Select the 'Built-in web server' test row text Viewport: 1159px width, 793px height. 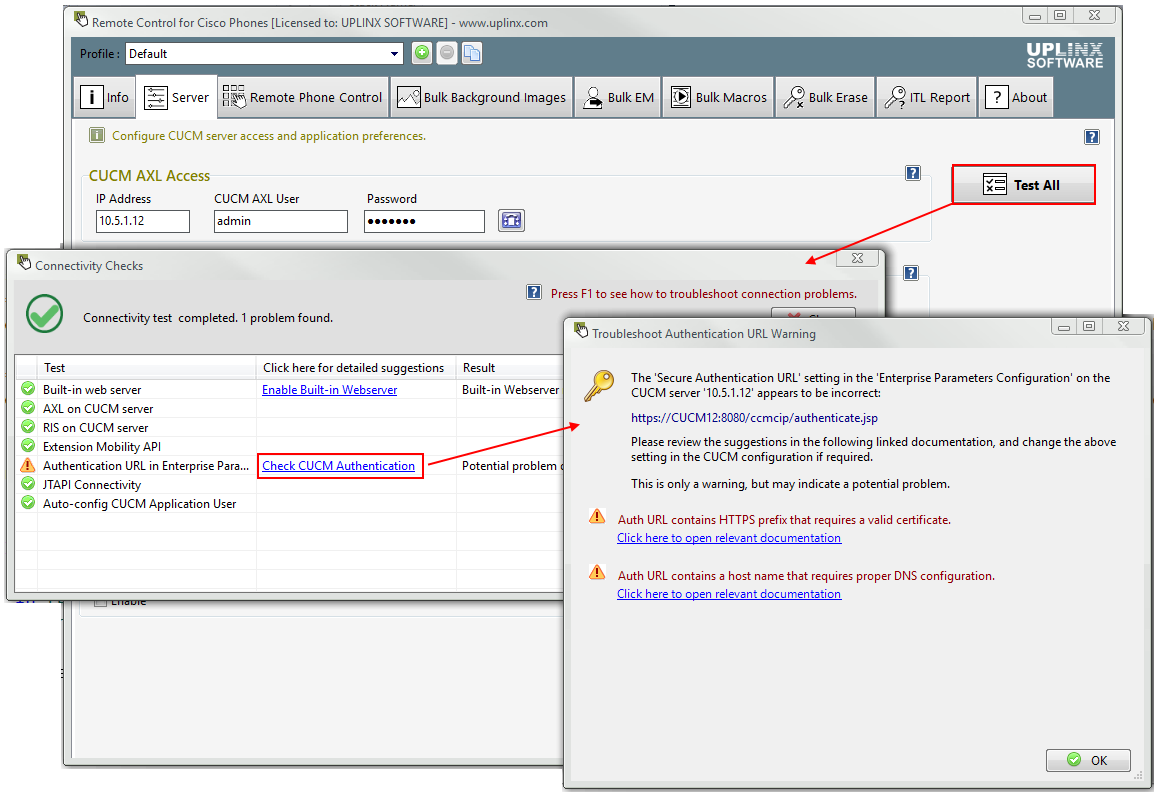[92, 390]
